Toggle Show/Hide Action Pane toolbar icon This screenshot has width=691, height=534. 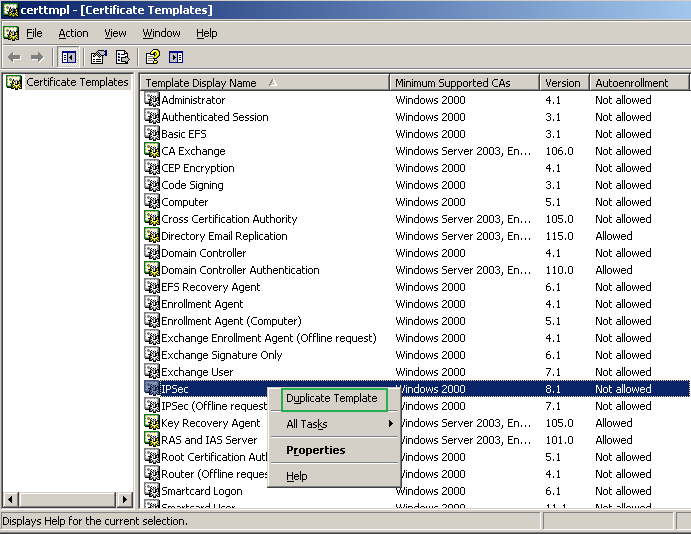pos(176,57)
